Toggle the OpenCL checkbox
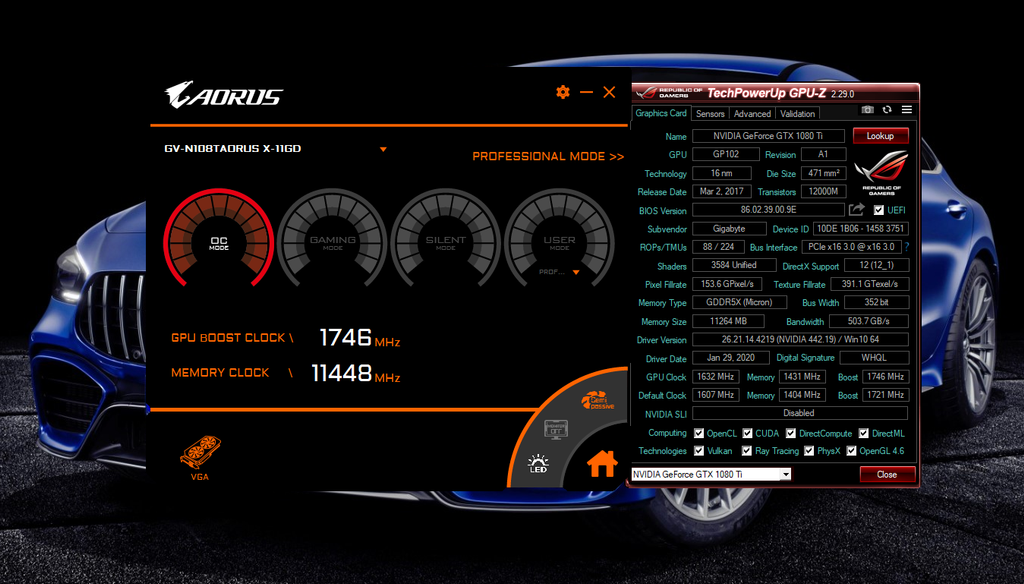The image size is (1024, 584). pyautogui.click(x=699, y=433)
